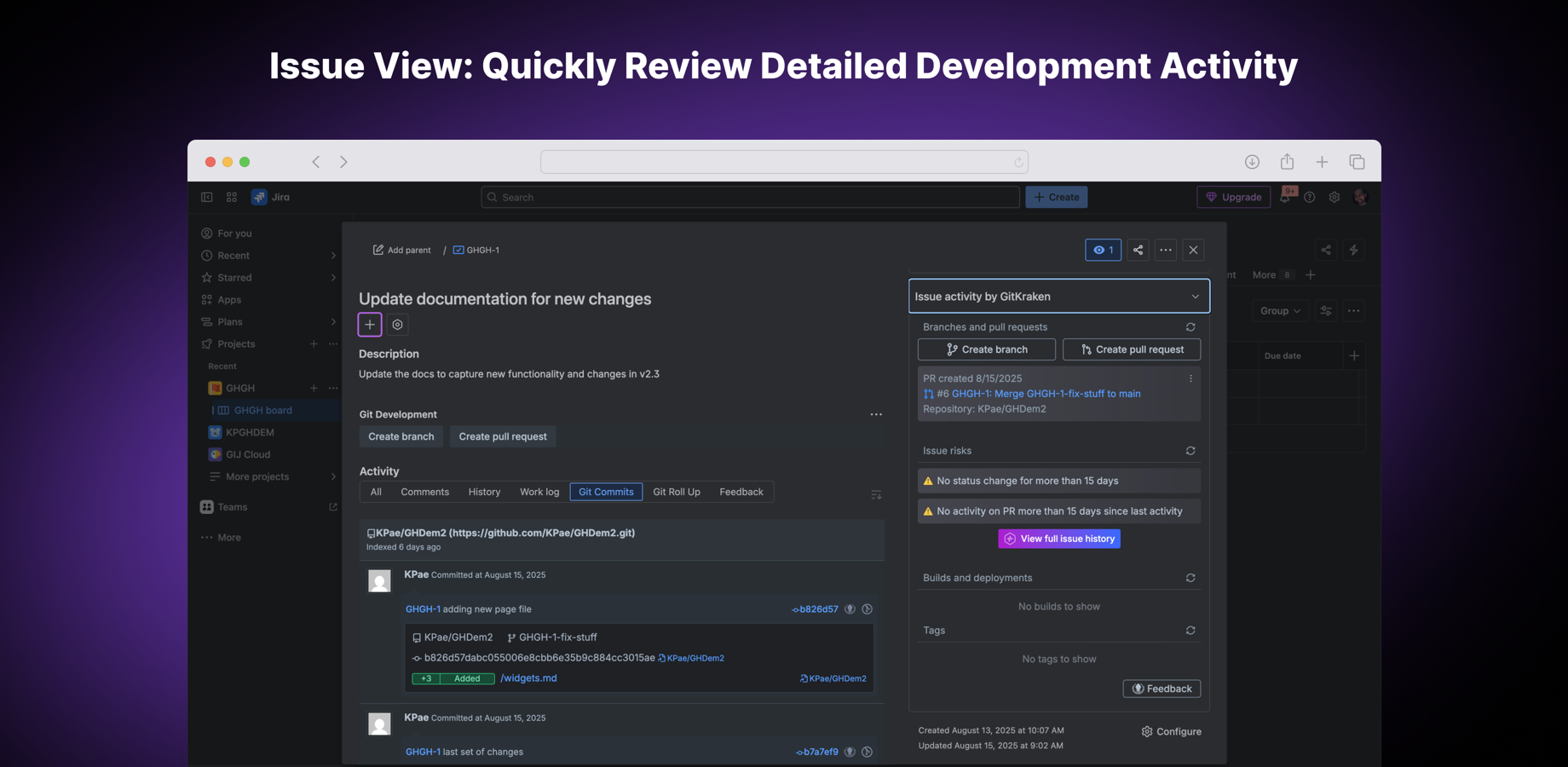
Task: Close the GHGH-1 issue dialog
Action: pyautogui.click(x=1193, y=250)
